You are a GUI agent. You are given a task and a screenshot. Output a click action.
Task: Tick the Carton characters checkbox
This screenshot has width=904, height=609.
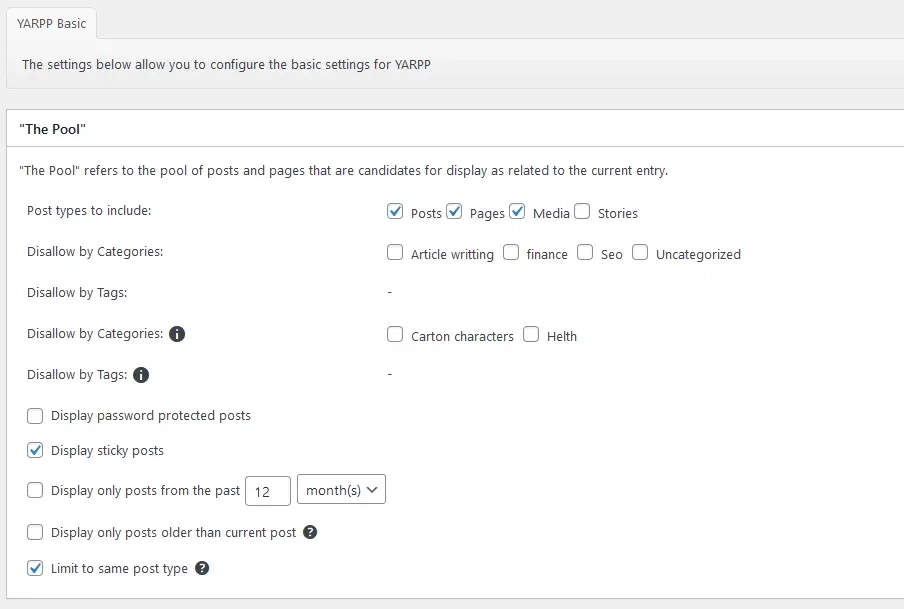point(395,334)
